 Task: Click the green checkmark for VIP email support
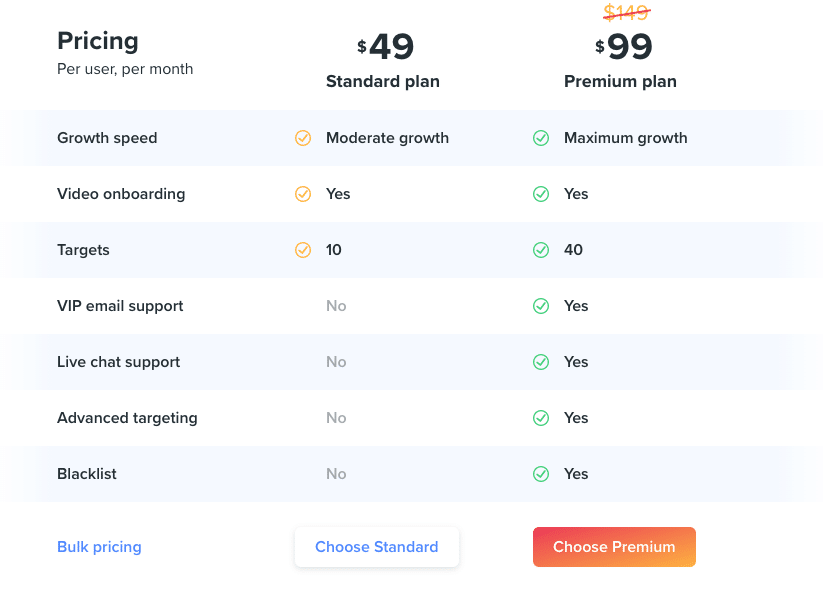click(541, 306)
